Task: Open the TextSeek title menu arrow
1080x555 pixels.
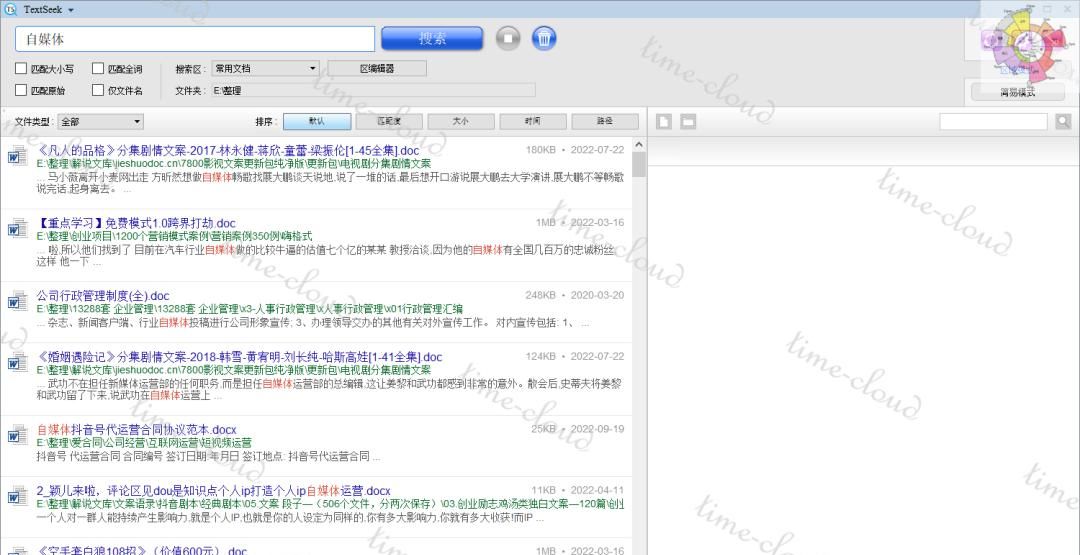Action: pyautogui.click(x=71, y=9)
